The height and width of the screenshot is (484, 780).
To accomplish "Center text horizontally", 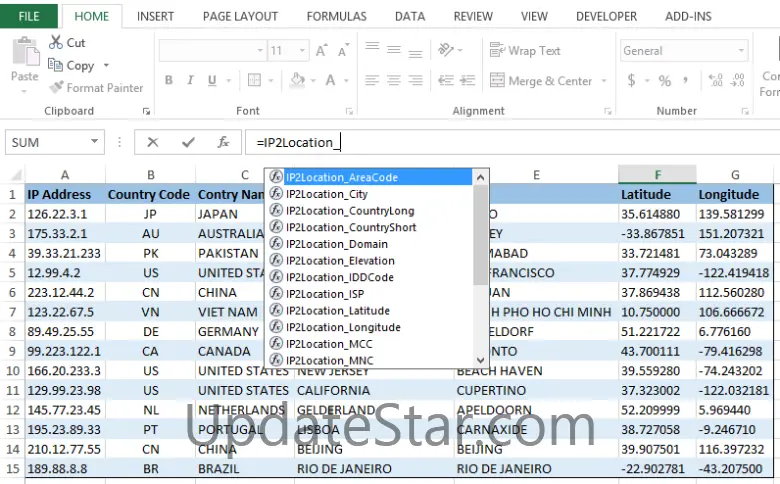I will (x=394, y=80).
